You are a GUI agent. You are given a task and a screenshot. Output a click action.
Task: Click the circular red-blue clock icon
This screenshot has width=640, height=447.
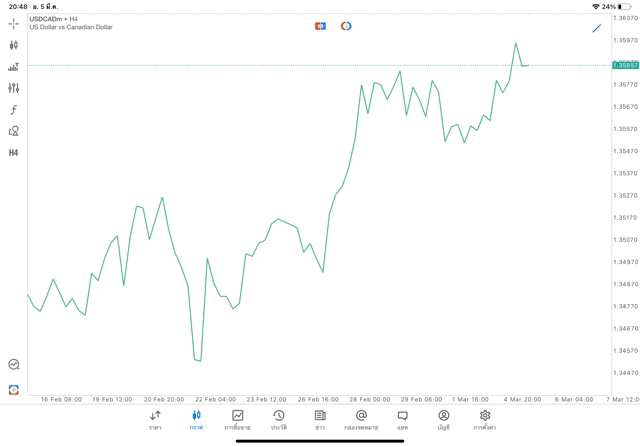click(x=346, y=26)
